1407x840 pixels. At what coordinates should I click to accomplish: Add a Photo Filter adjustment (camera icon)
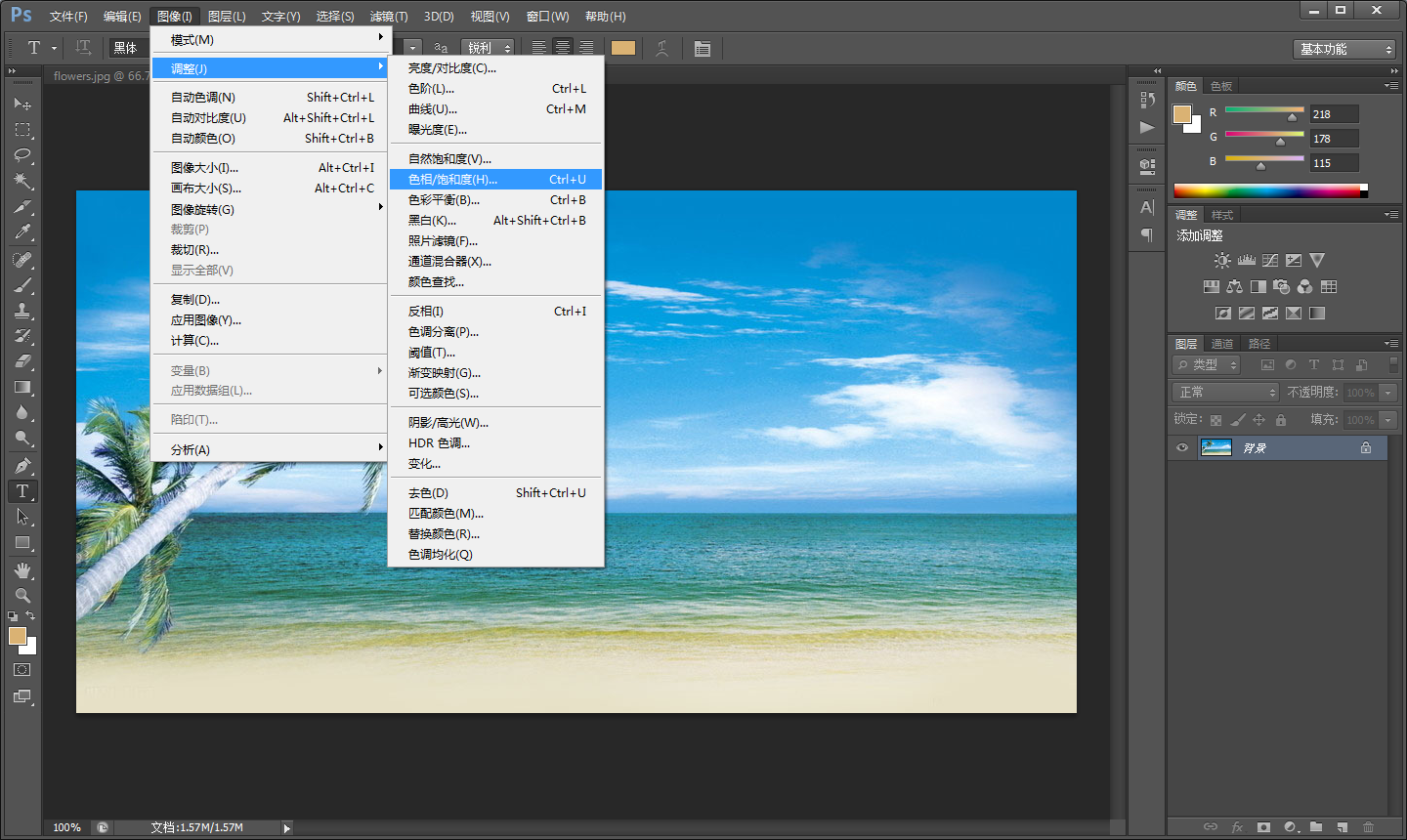[1282, 287]
